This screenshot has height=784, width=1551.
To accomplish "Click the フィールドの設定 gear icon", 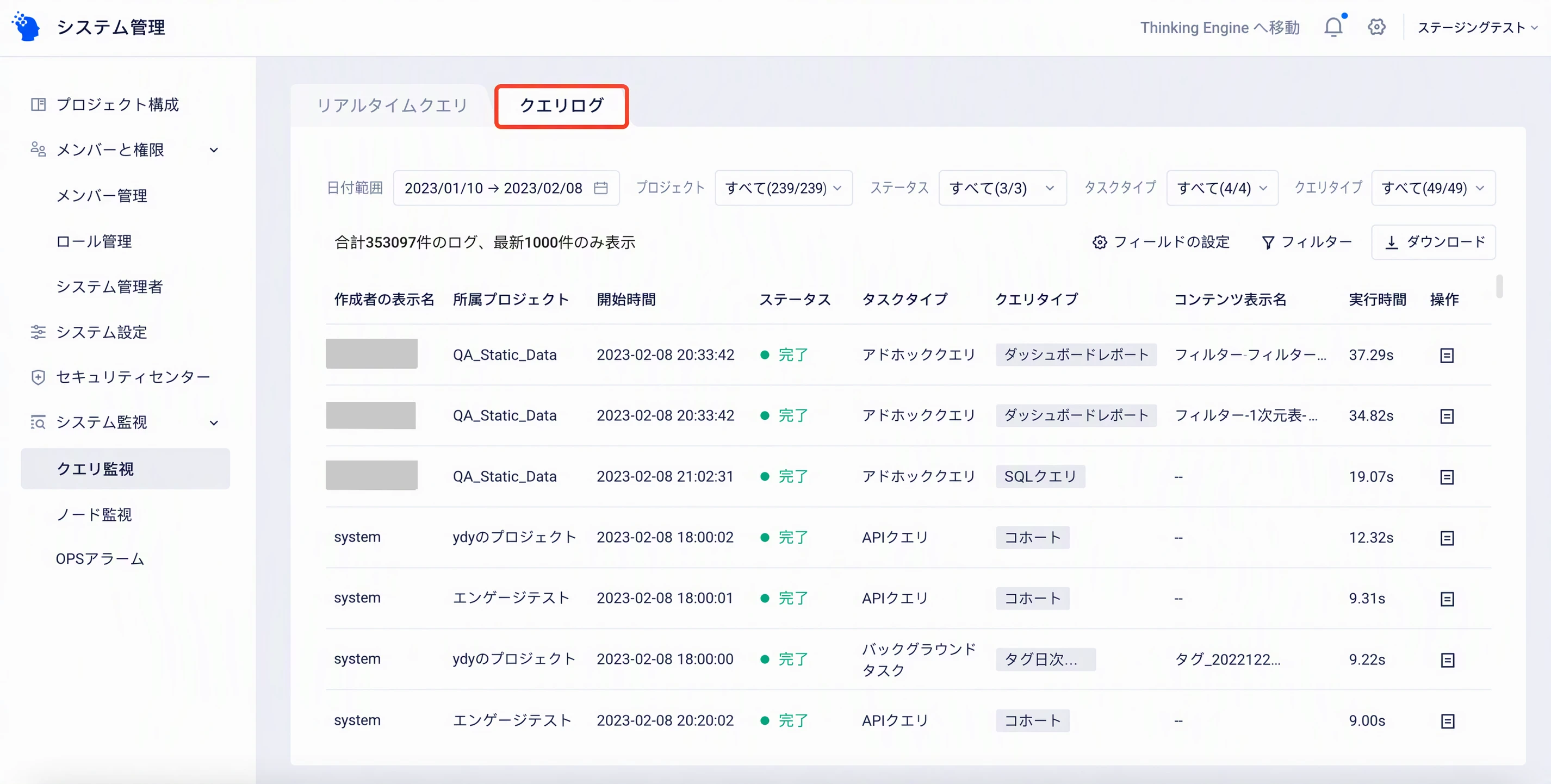I will [1100, 242].
